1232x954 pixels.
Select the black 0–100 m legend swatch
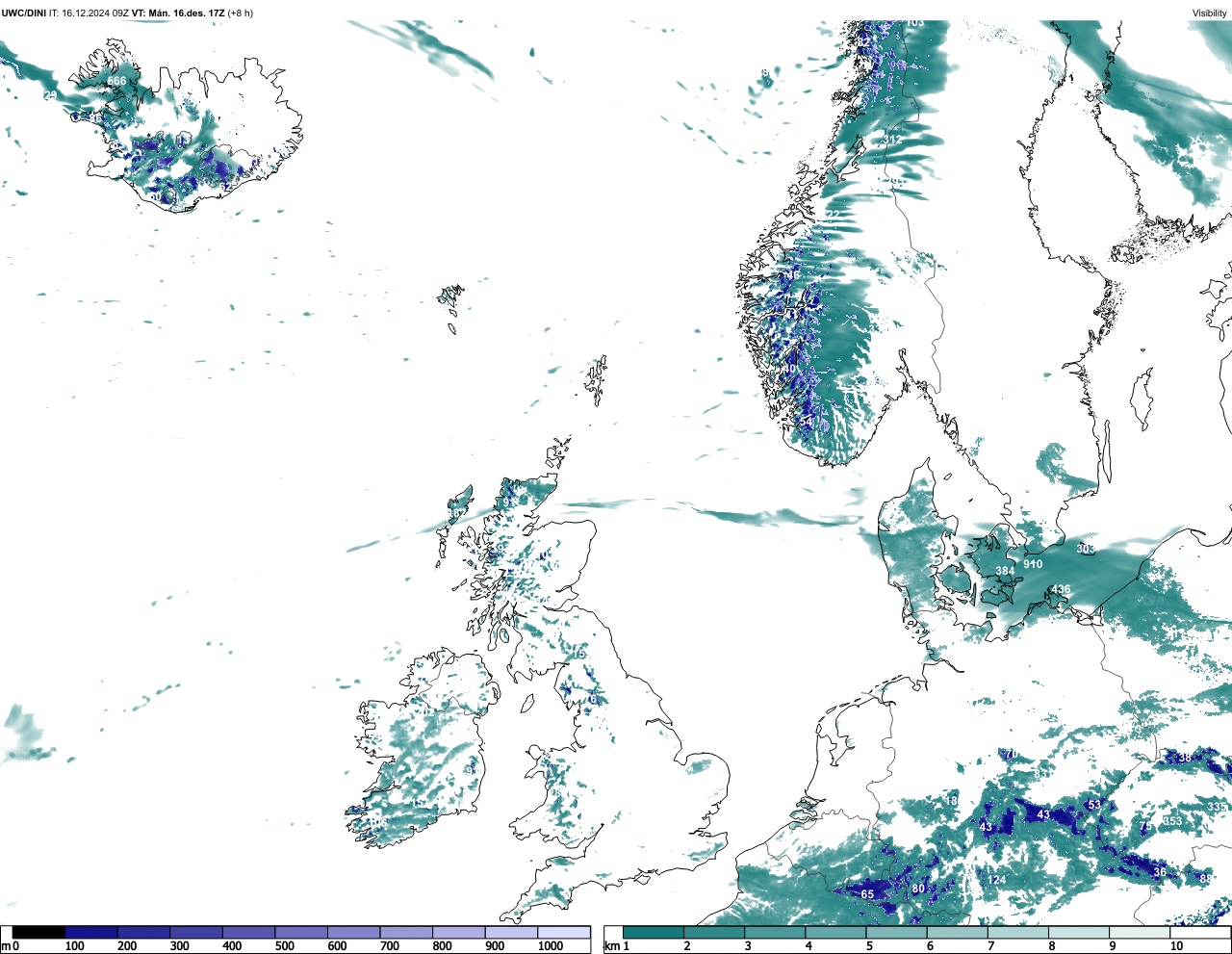(x=38, y=932)
